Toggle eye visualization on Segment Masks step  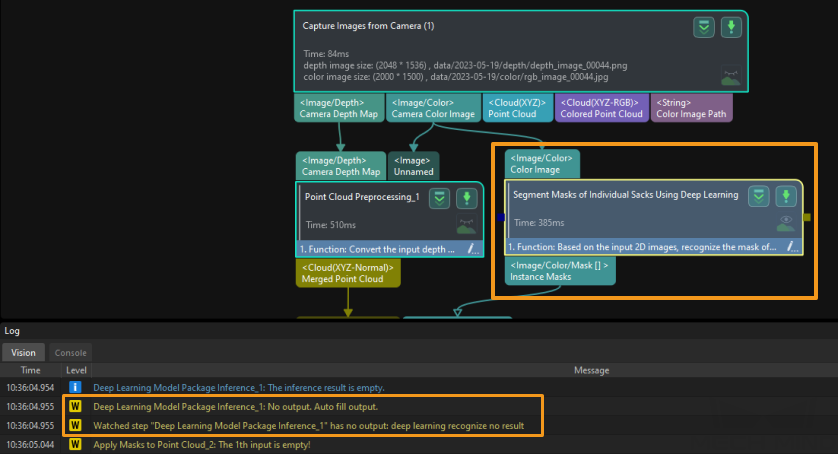[786, 220]
